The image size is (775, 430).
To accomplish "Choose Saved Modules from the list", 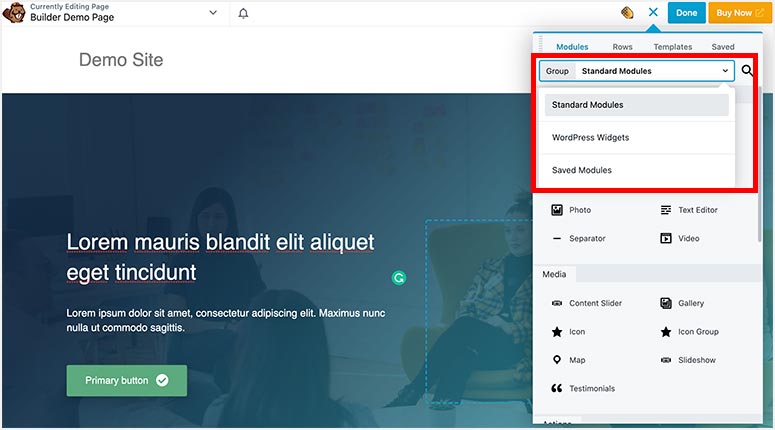I will pyautogui.click(x=637, y=170).
